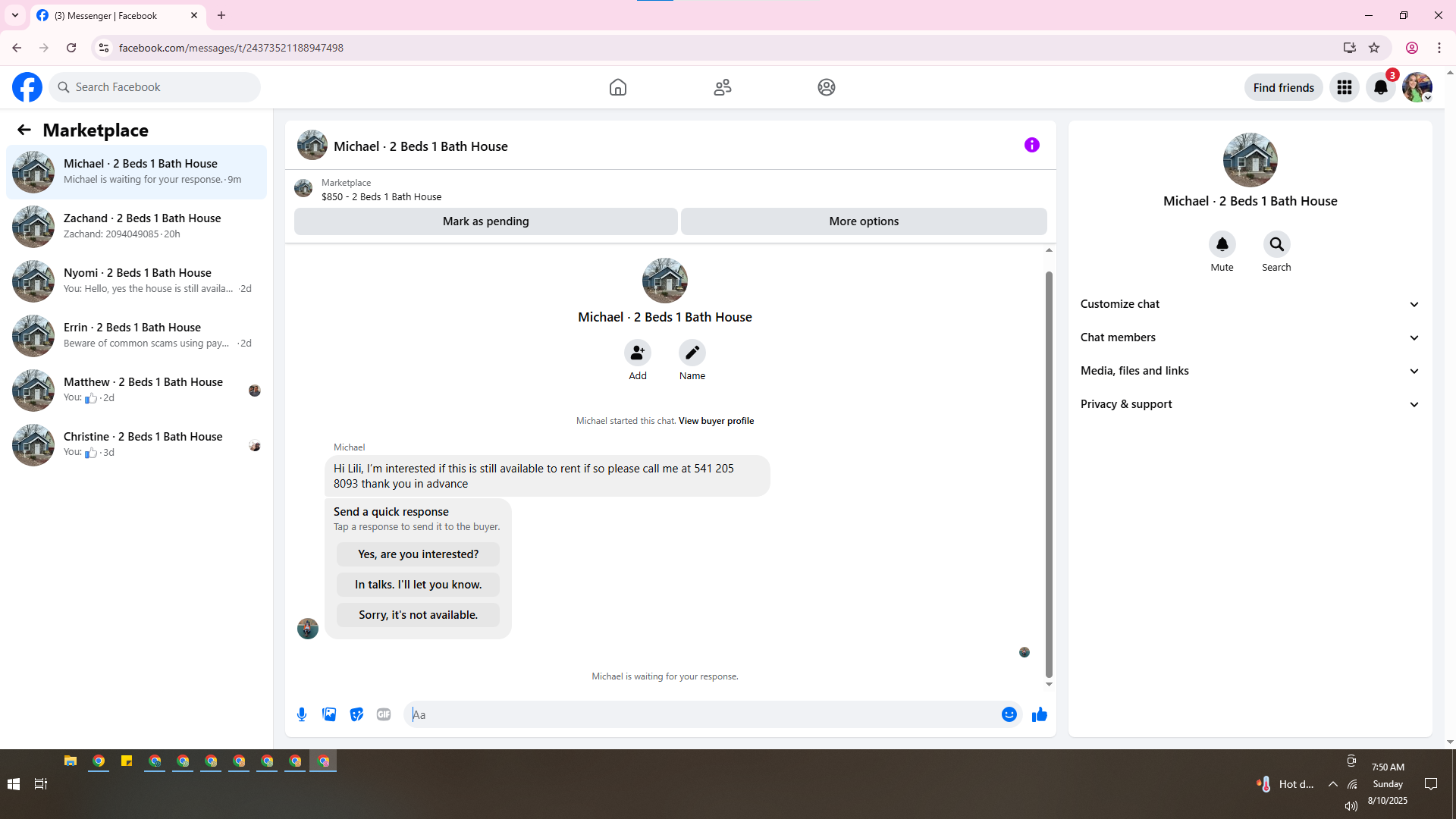Go to the Facebook Home tab
The height and width of the screenshot is (819, 1456).
click(x=617, y=87)
